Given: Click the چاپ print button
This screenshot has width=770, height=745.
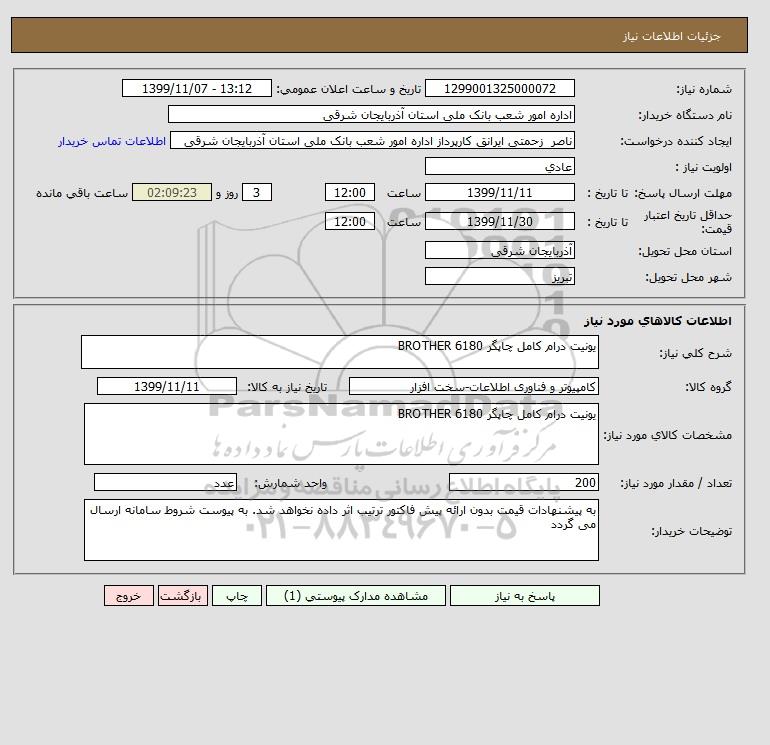Looking at the screenshot, I should (237, 596).
